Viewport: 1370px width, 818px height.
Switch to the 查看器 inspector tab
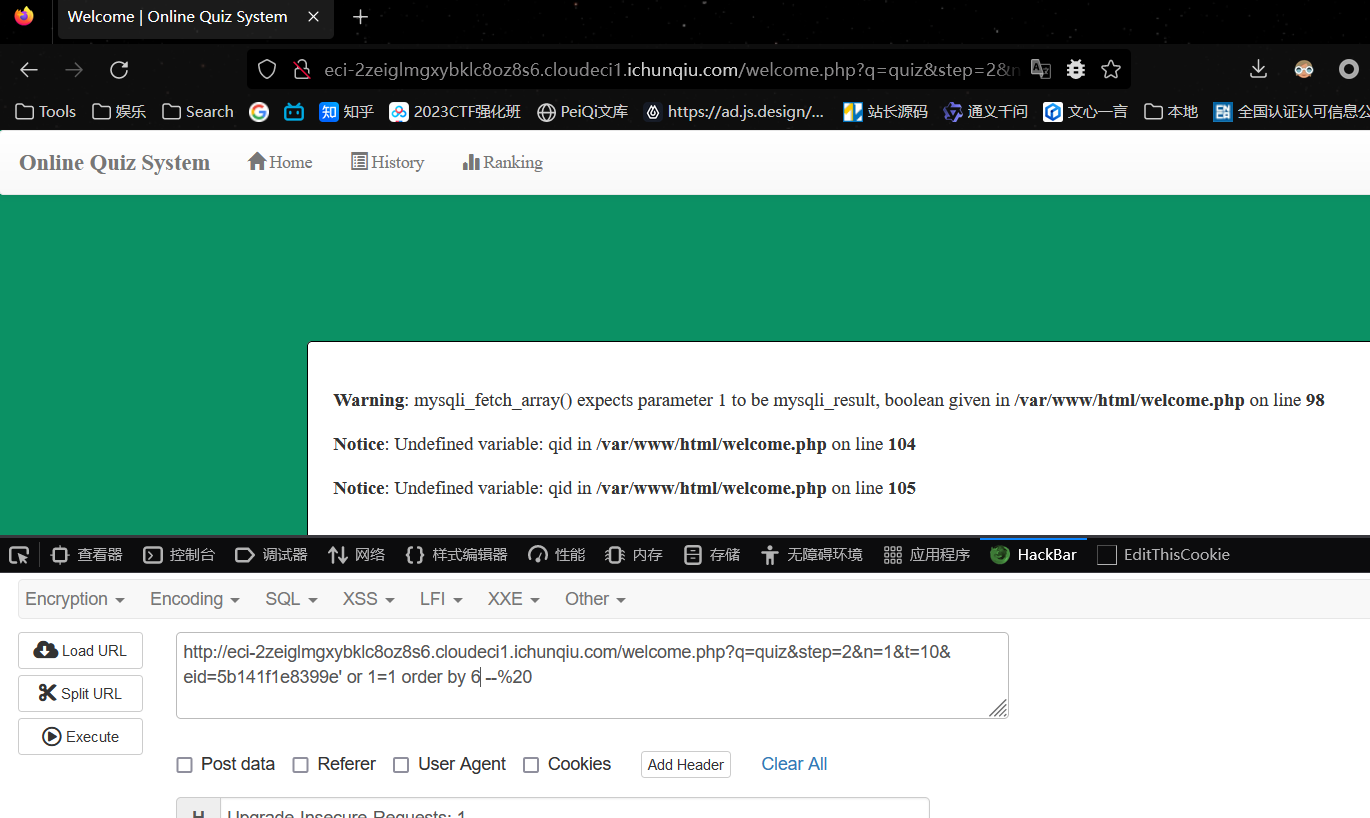coord(87,555)
